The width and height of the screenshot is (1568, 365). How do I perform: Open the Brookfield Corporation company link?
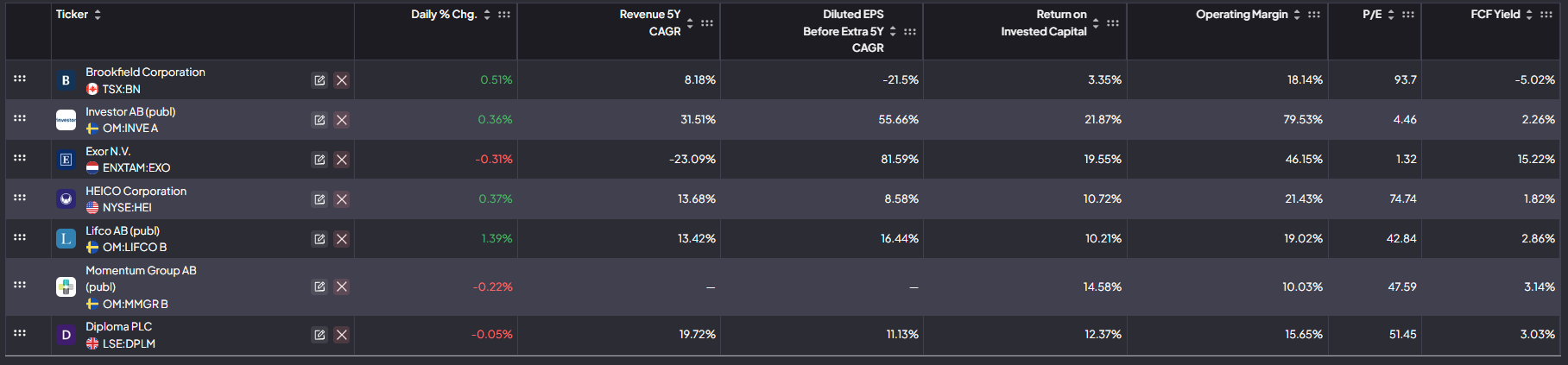point(145,72)
